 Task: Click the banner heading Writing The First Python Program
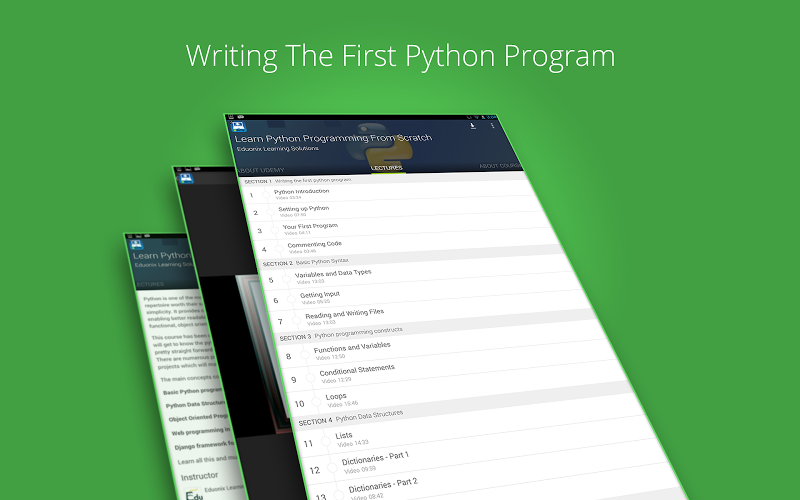401,56
